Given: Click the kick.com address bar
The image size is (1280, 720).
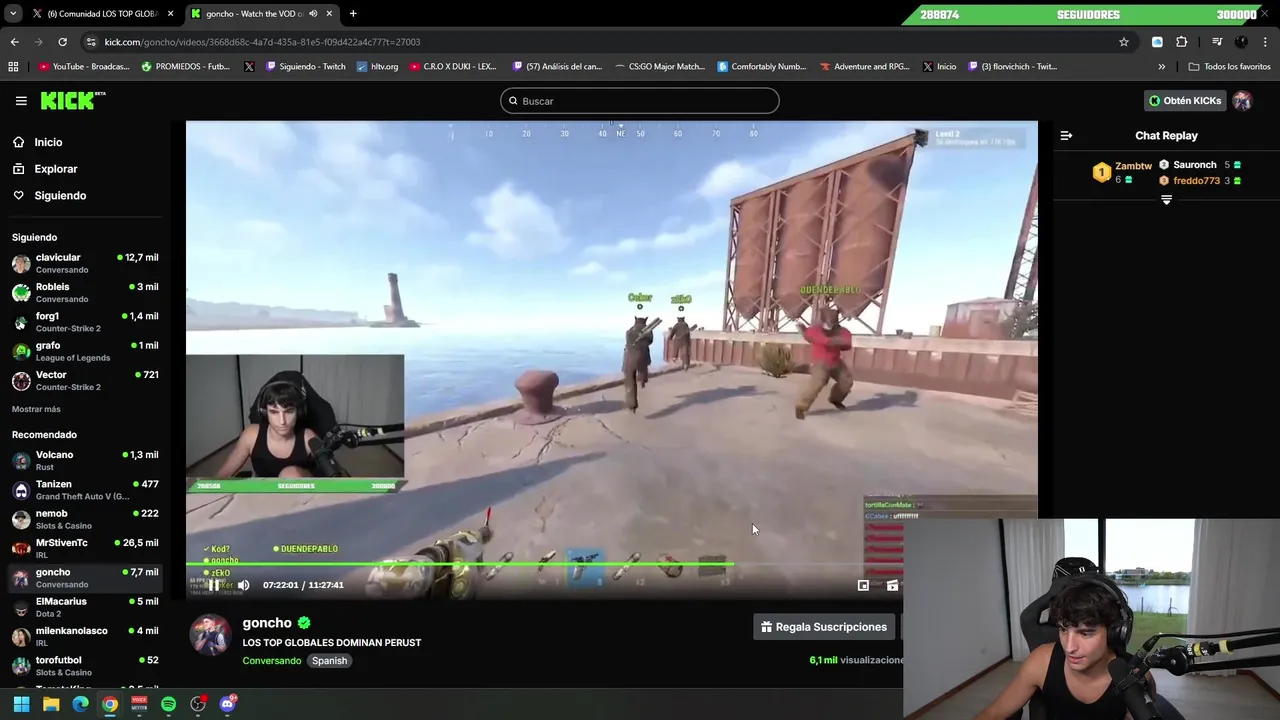Looking at the screenshot, I should pyautogui.click(x=600, y=42).
